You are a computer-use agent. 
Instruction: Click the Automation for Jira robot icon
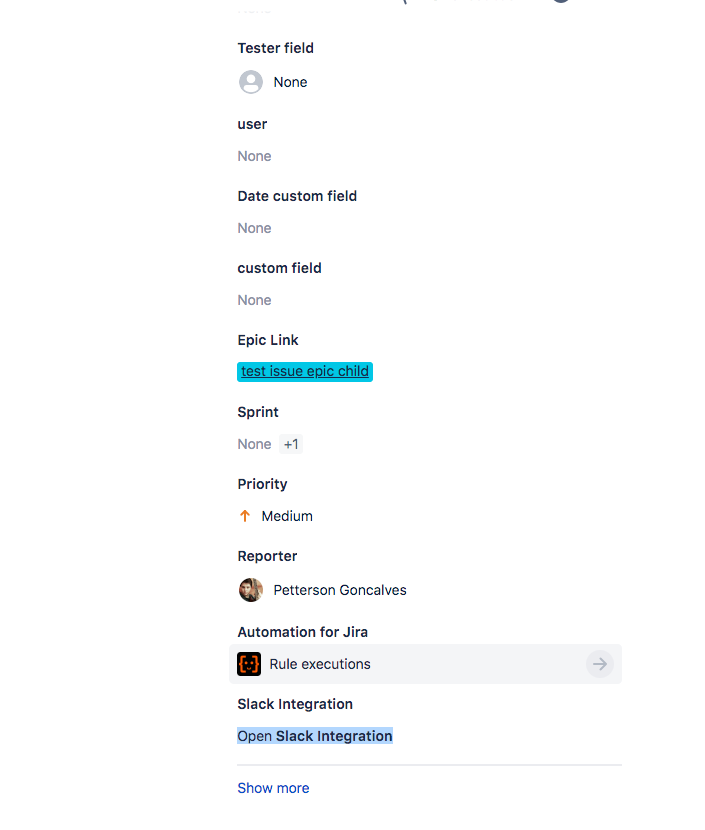tap(249, 663)
